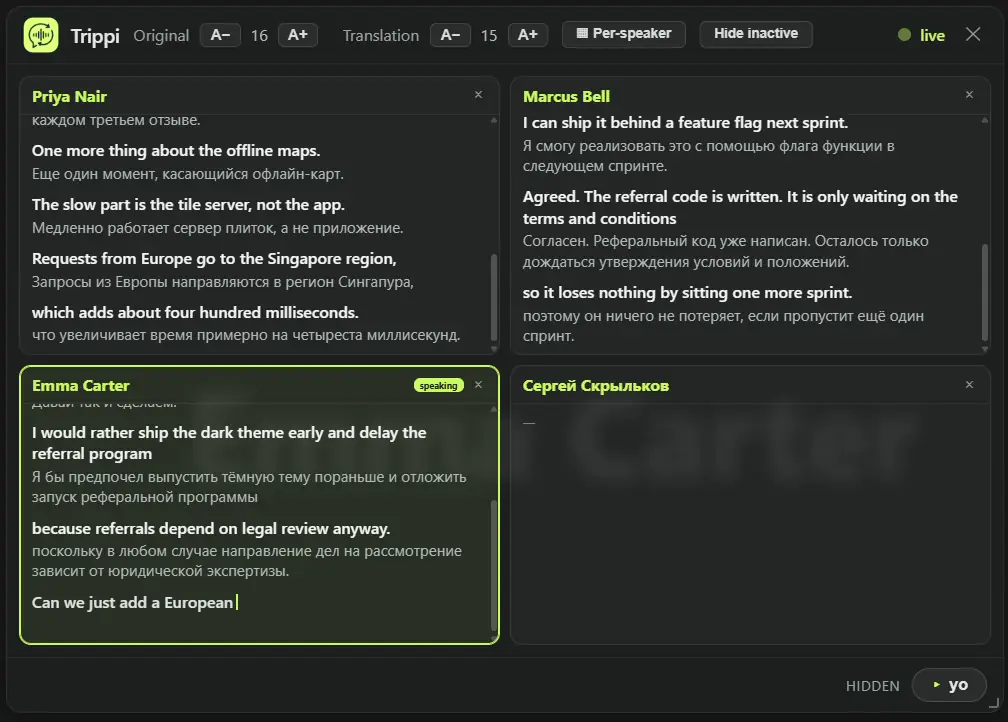Click the scrollbar in Marcus Bell's panel
Screen dimensions: 1008x722
985,291
